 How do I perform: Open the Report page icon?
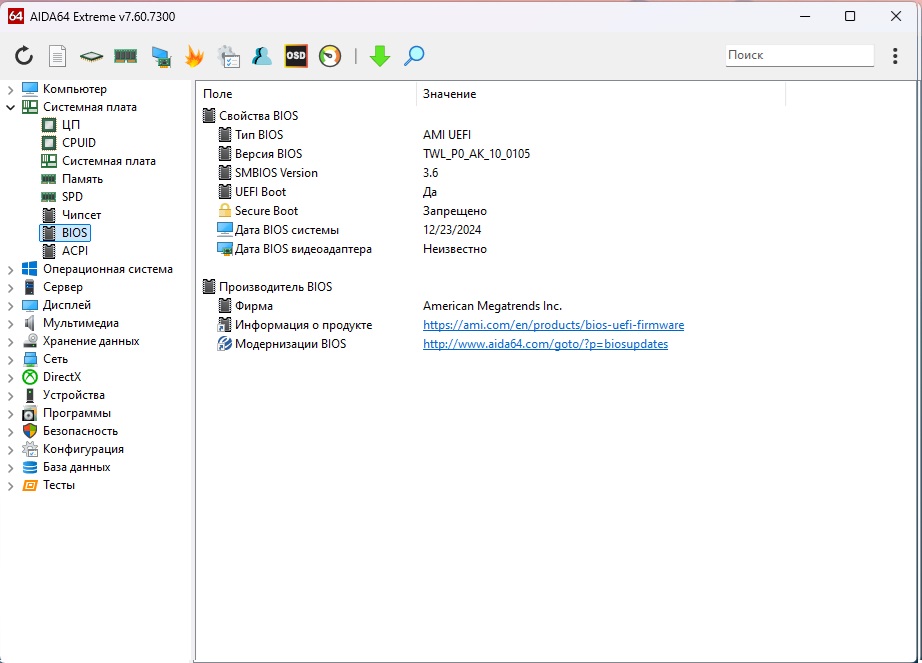(x=57, y=56)
